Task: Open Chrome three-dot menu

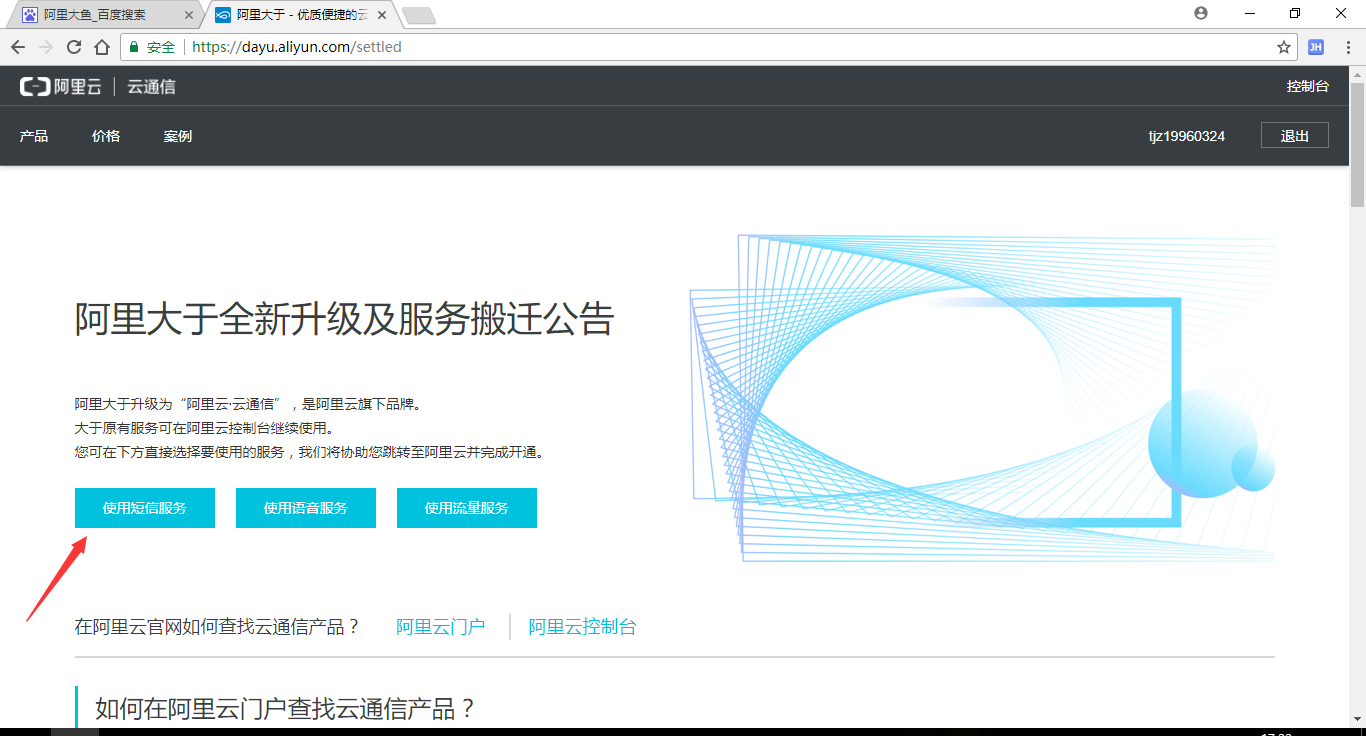Action: (x=1346, y=47)
